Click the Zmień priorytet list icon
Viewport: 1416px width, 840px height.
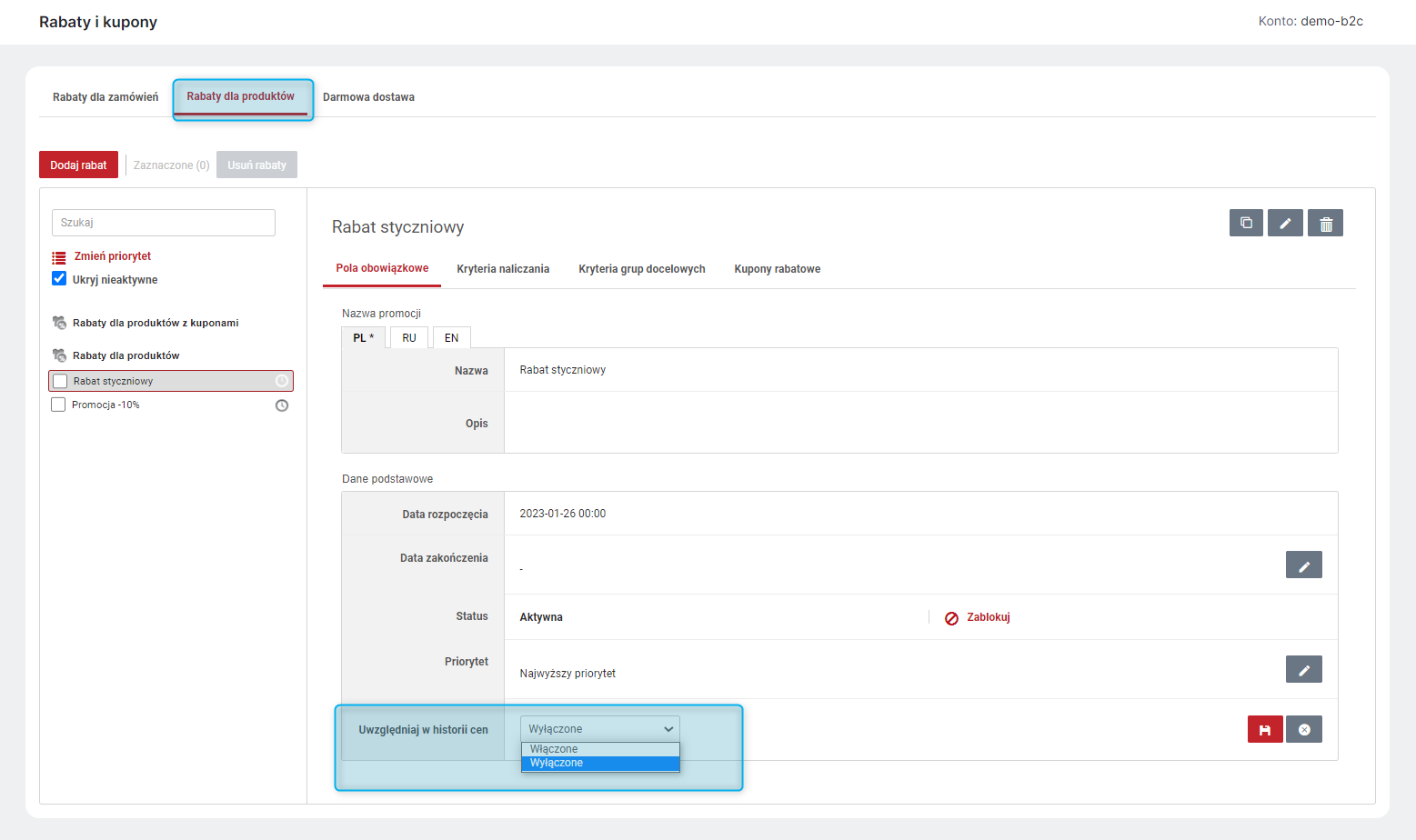point(59,257)
